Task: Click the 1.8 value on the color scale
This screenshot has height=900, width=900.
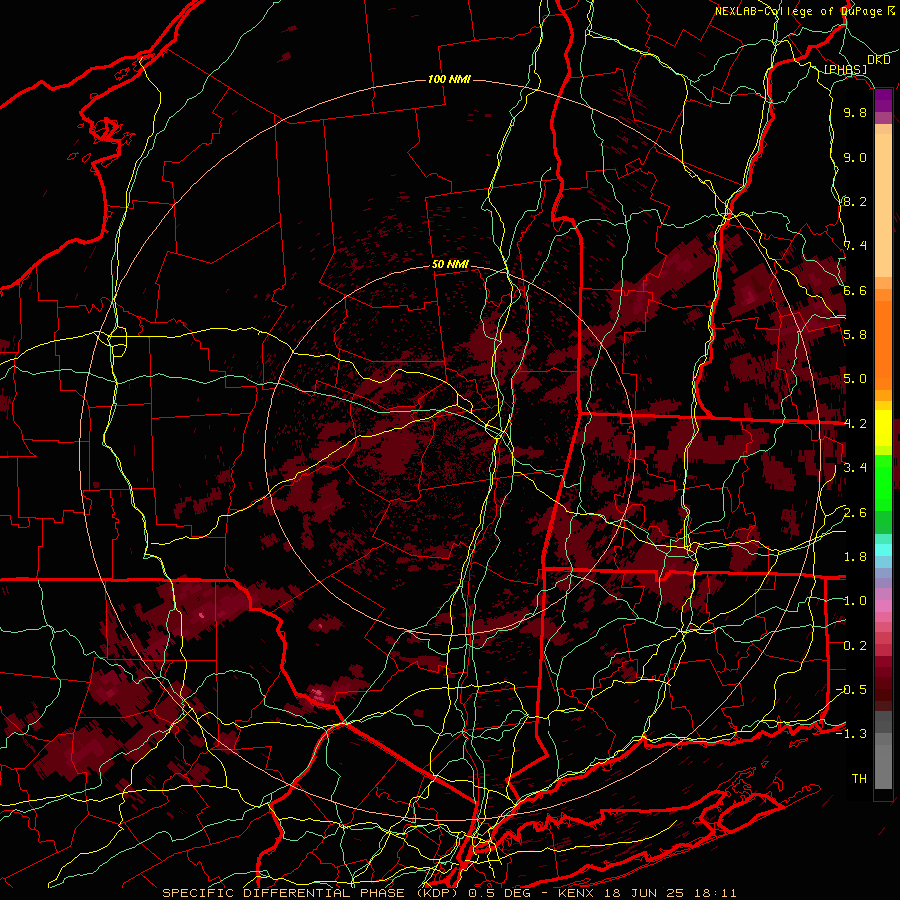Action: 855,557
